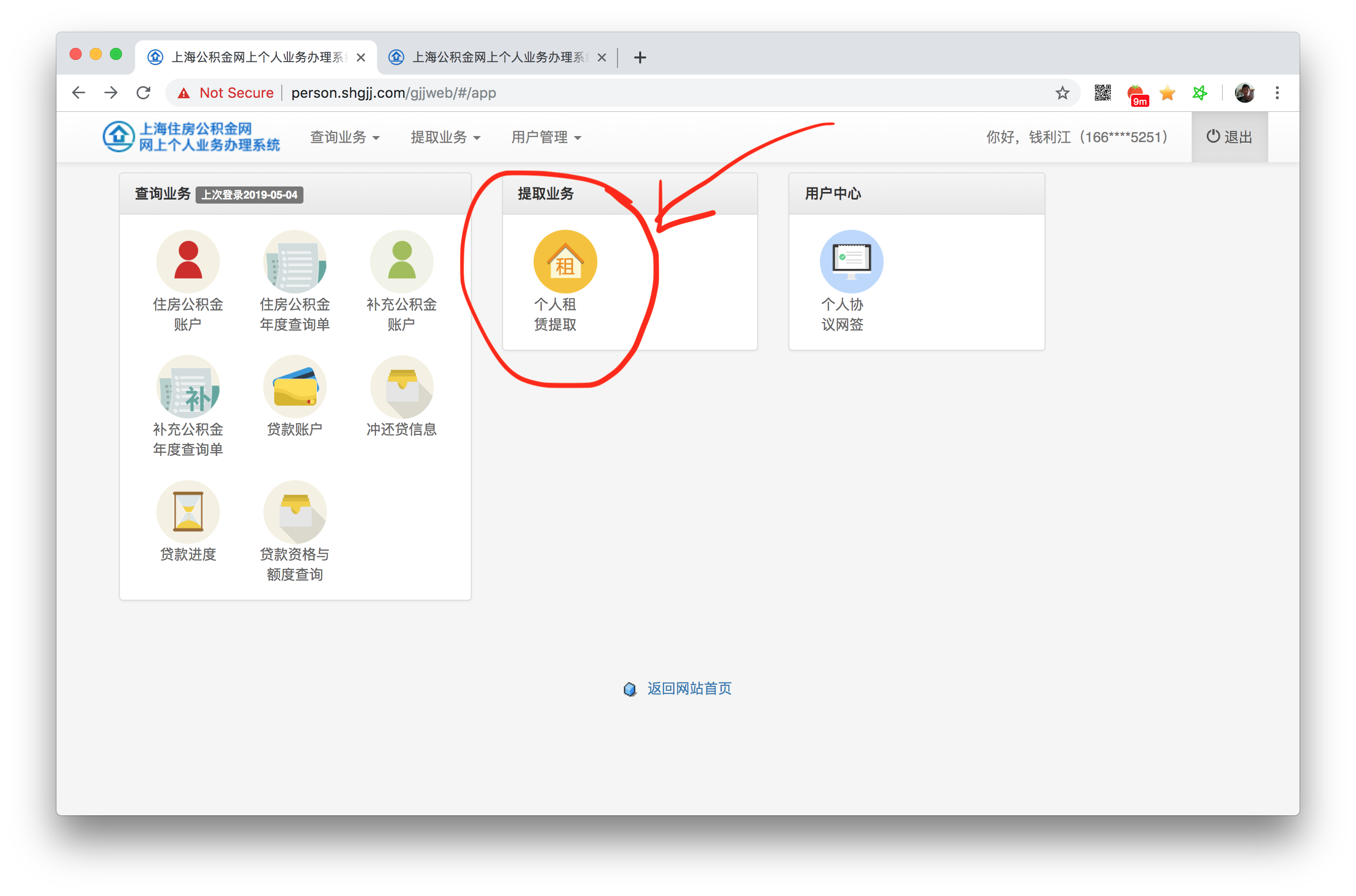Image resolution: width=1356 pixels, height=896 pixels.
Task: Open 住房公积金年度查询单 document icon
Action: click(x=294, y=262)
